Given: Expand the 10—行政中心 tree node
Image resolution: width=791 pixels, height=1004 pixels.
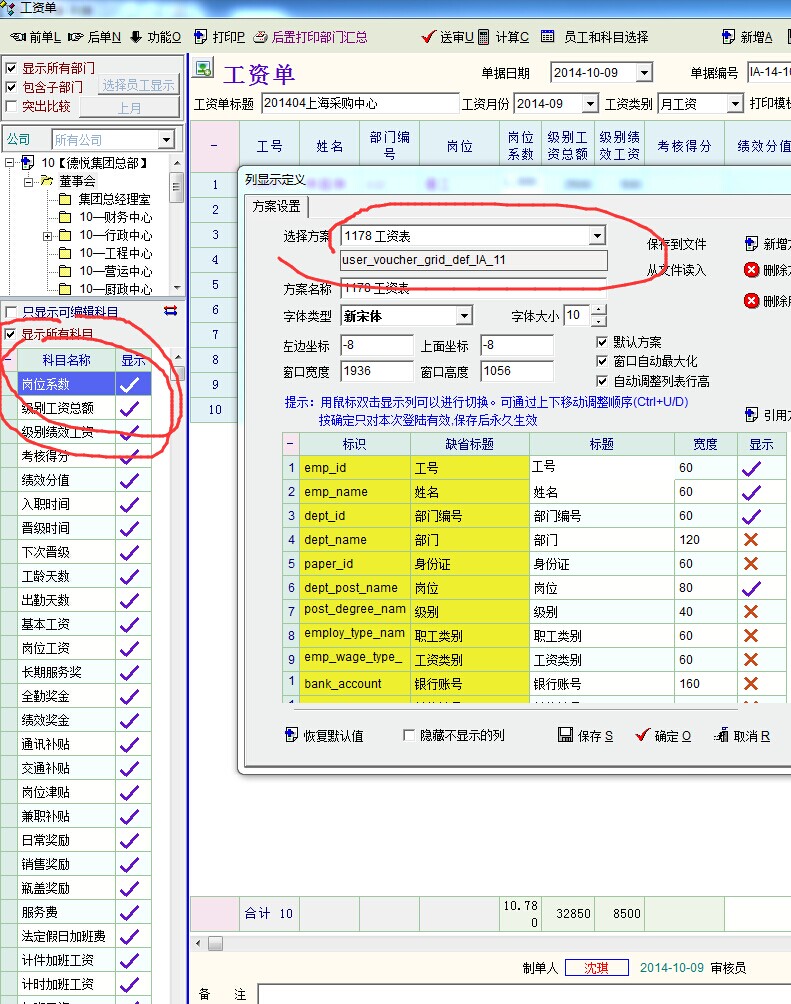Looking at the screenshot, I should point(47,236).
